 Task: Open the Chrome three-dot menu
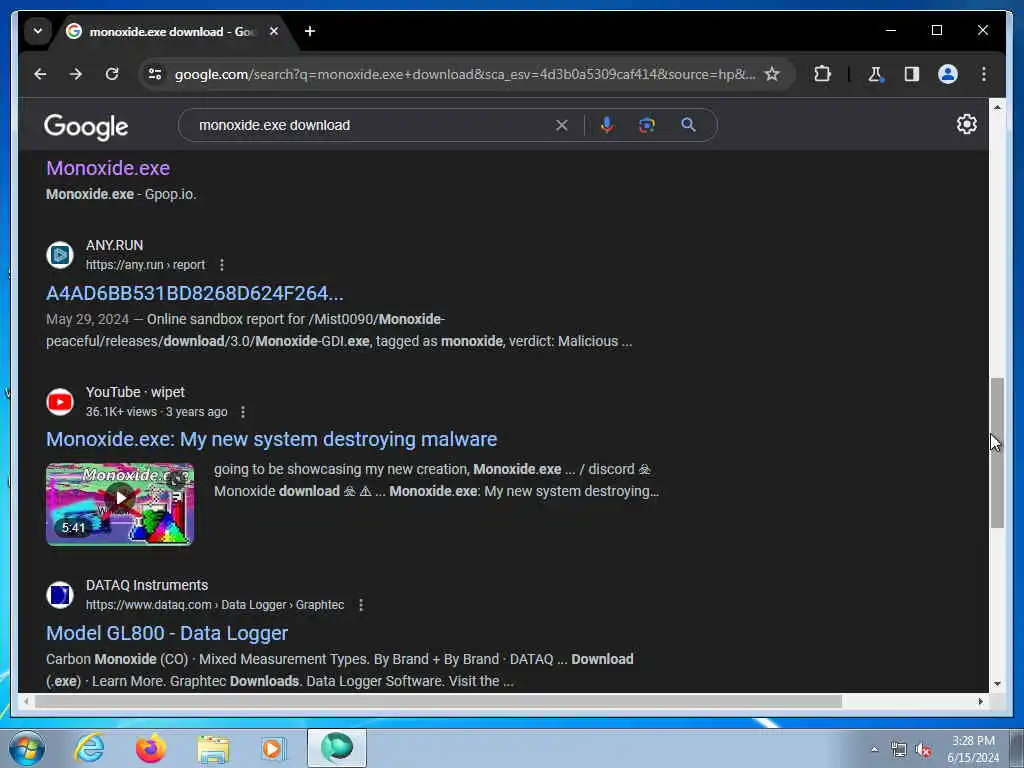point(984,74)
